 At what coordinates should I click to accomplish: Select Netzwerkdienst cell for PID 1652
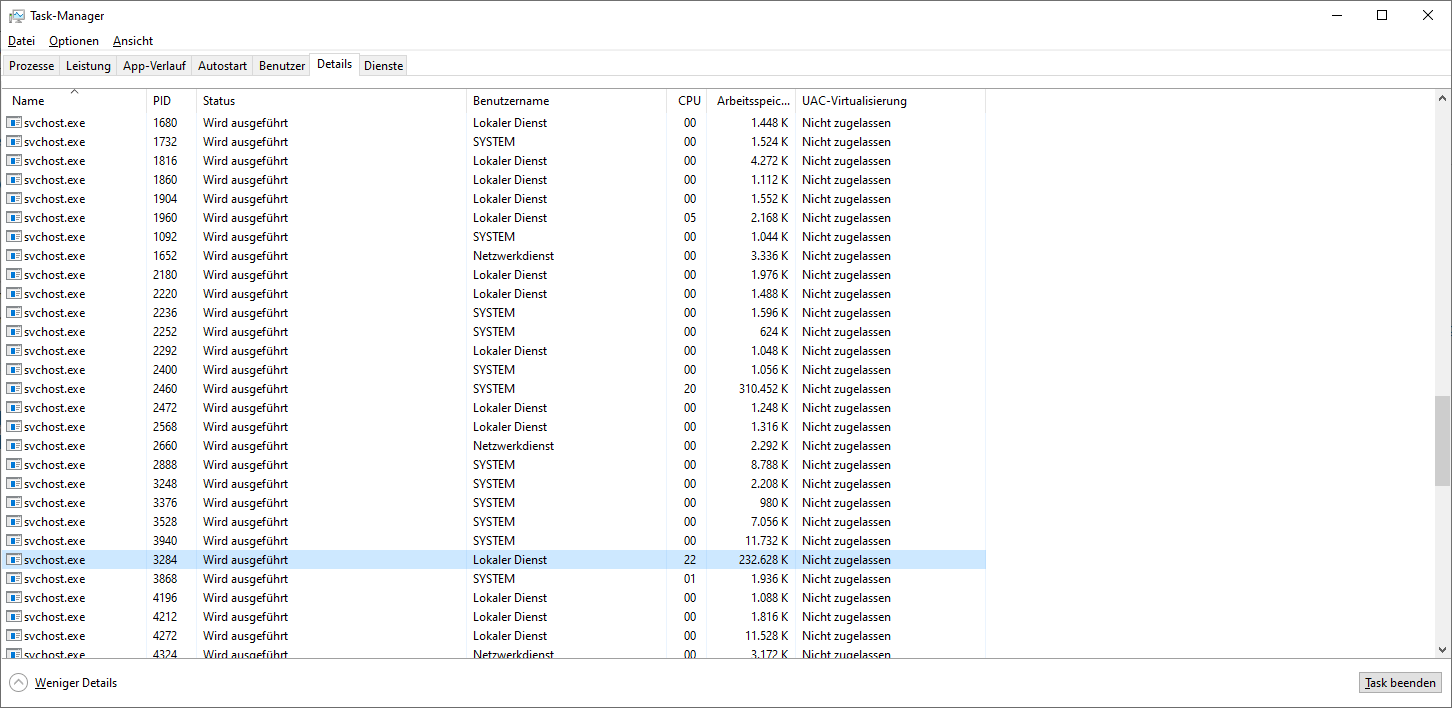point(513,256)
